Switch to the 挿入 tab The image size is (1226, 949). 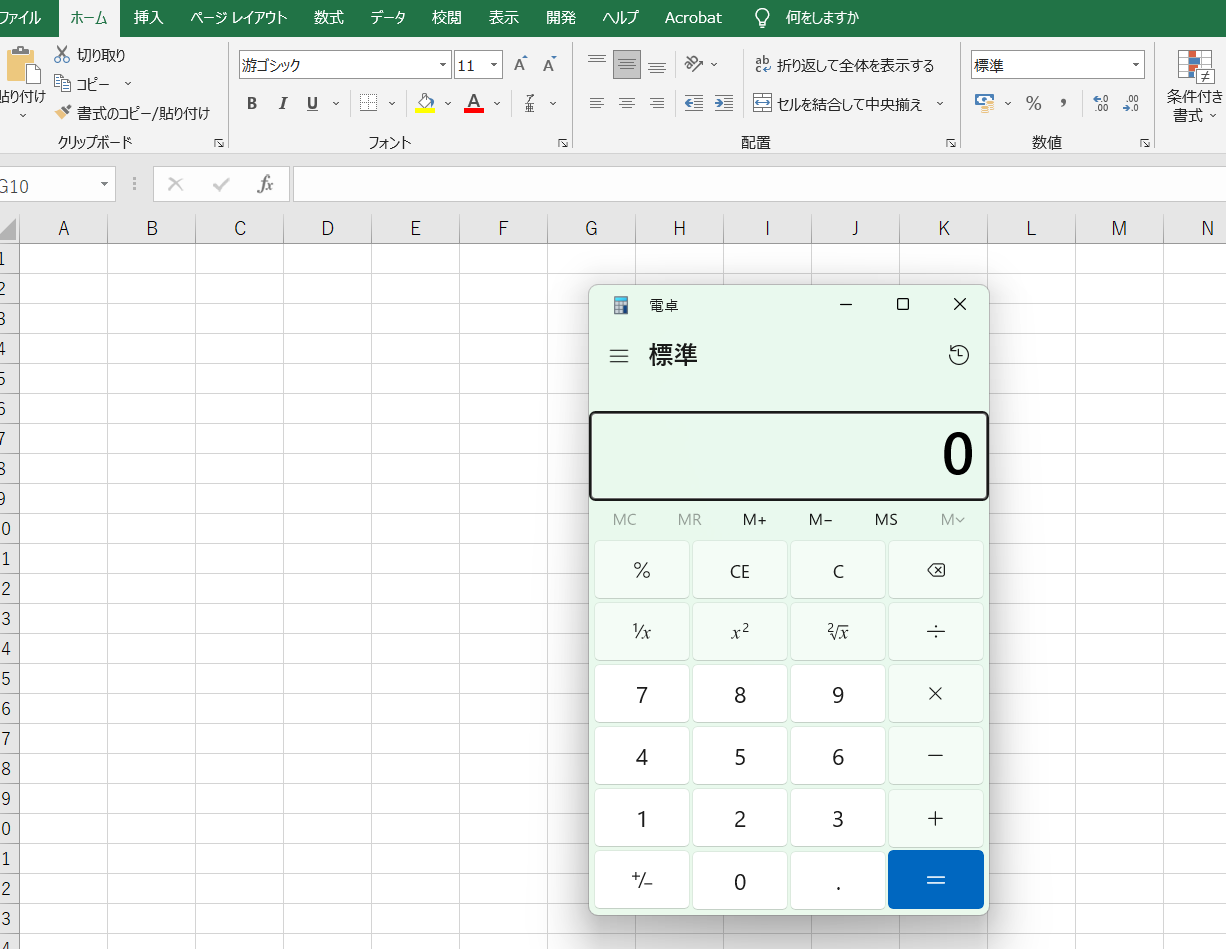(x=148, y=18)
